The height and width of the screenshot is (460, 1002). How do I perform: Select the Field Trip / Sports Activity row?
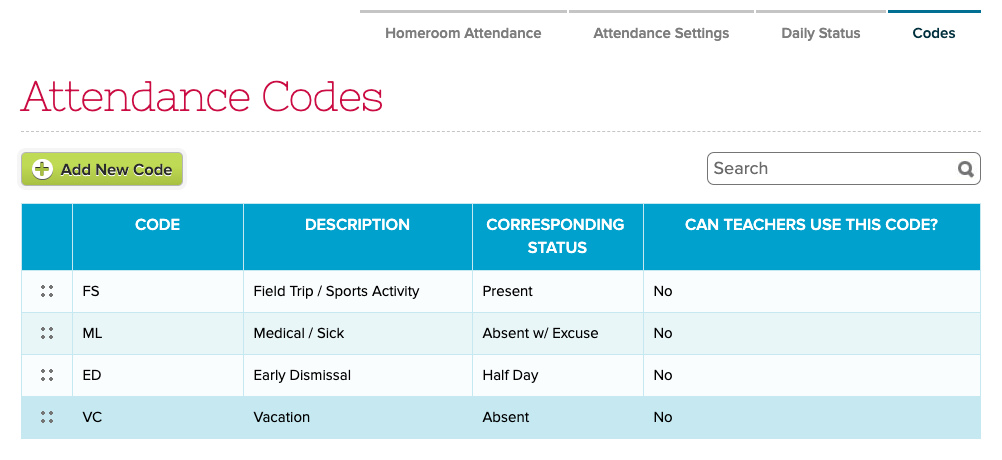(336, 291)
